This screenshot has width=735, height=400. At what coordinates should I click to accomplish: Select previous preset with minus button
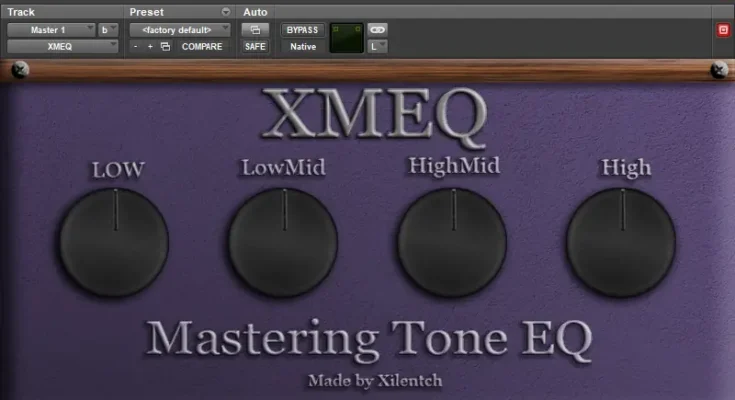(x=135, y=46)
